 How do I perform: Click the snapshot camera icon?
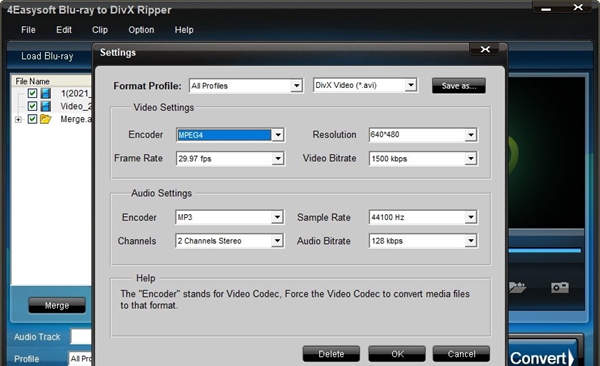coord(560,287)
